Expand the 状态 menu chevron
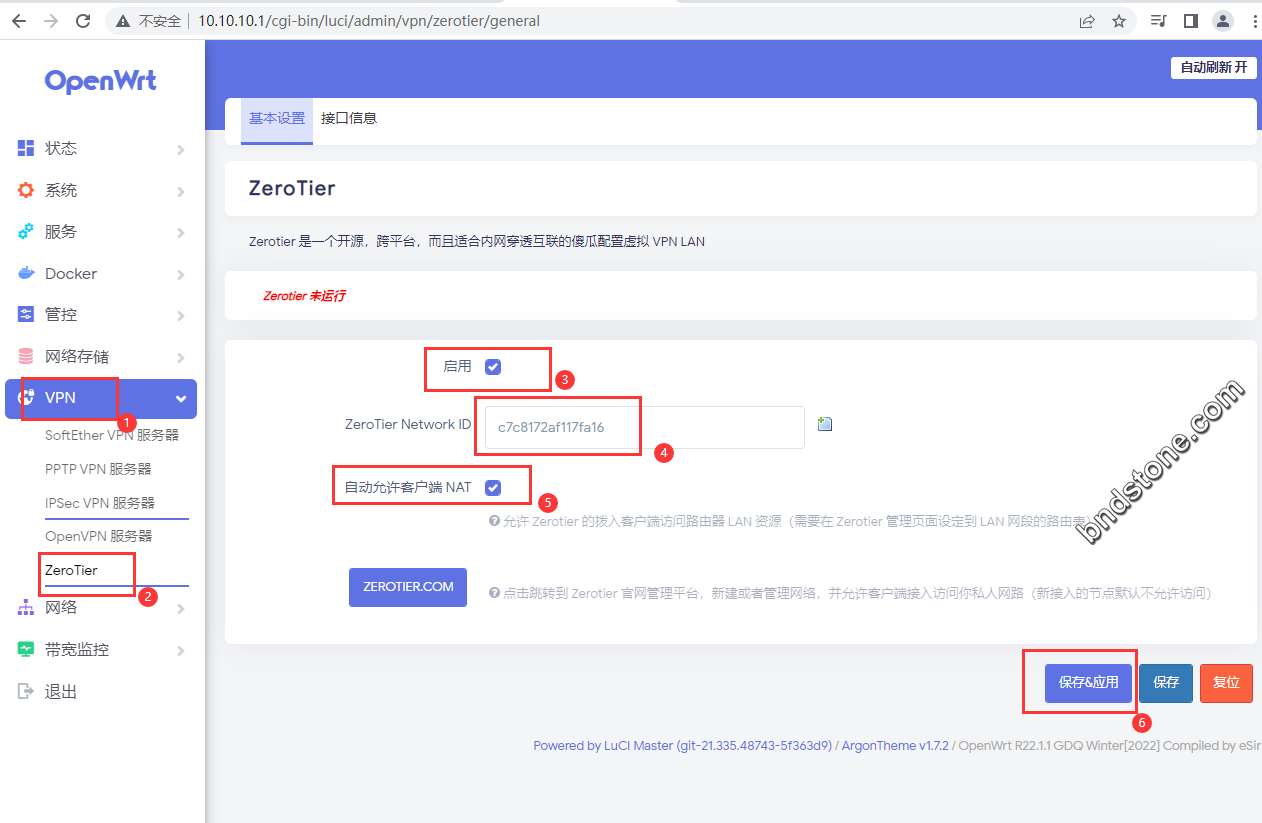 181,149
